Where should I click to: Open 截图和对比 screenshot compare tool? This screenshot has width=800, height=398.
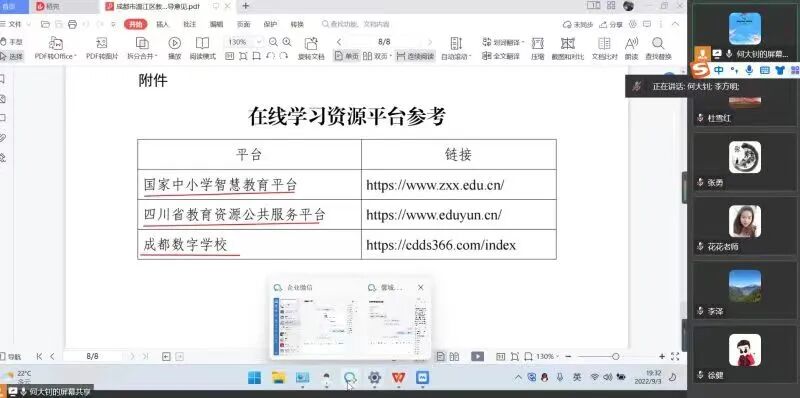coord(567,48)
